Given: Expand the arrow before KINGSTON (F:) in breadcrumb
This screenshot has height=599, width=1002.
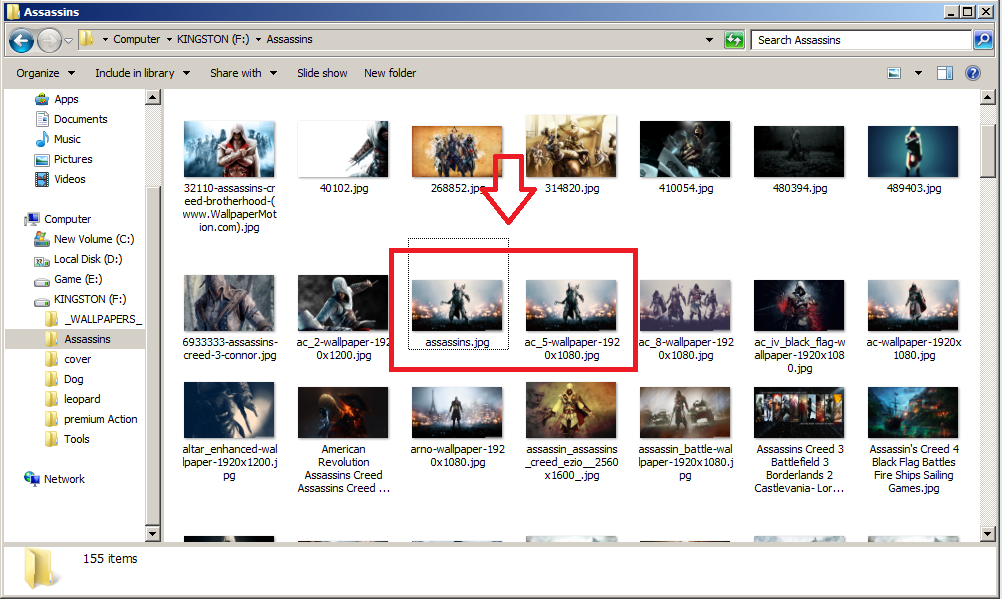Looking at the screenshot, I should [x=169, y=40].
